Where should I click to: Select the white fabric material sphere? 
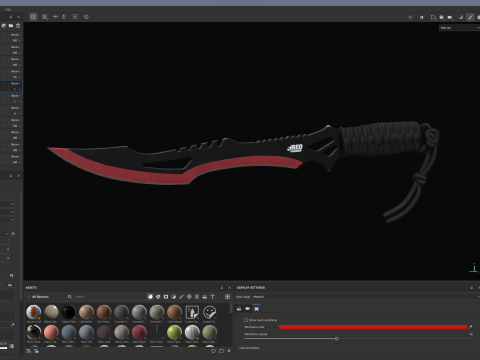(x=192, y=332)
